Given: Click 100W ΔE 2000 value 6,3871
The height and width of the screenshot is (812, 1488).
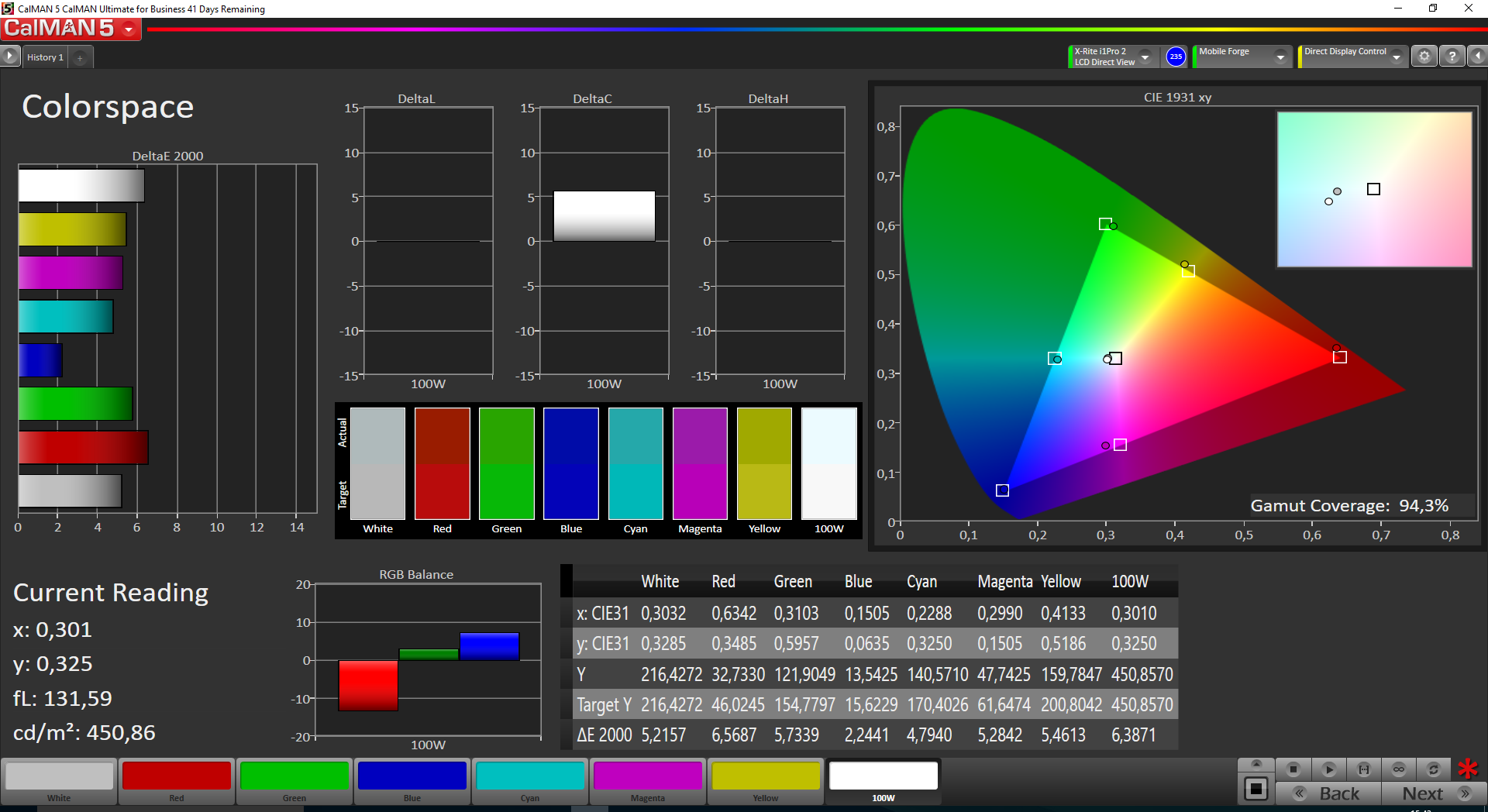Looking at the screenshot, I should point(1134,735).
